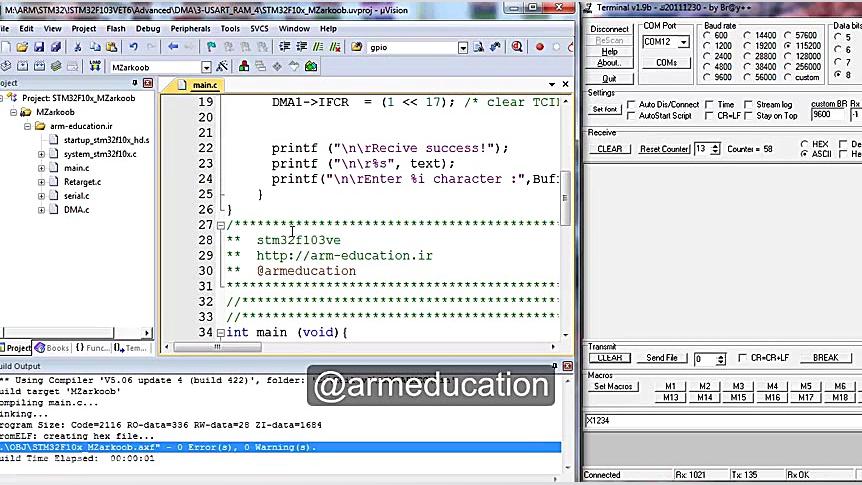Disconnect the Terminal serial port
The height and width of the screenshot is (485, 862).
pyautogui.click(x=609, y=29)
